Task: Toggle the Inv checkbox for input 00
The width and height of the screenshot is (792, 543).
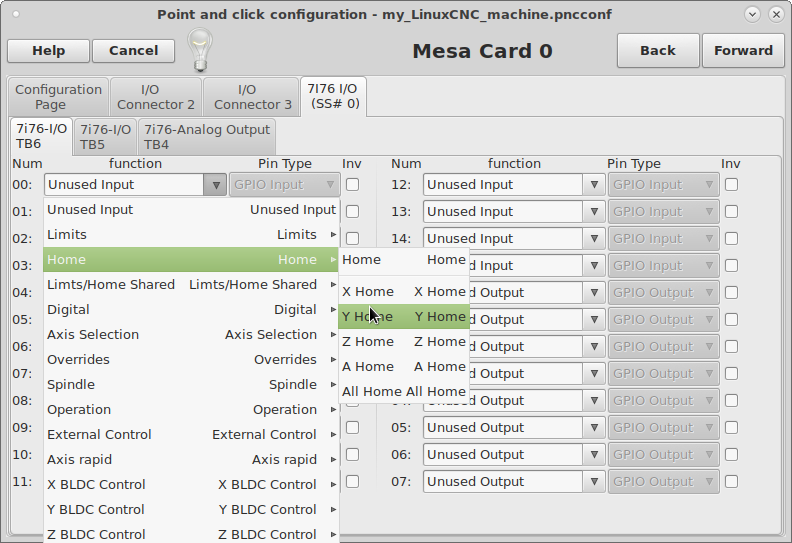Action: click(353, 185)
